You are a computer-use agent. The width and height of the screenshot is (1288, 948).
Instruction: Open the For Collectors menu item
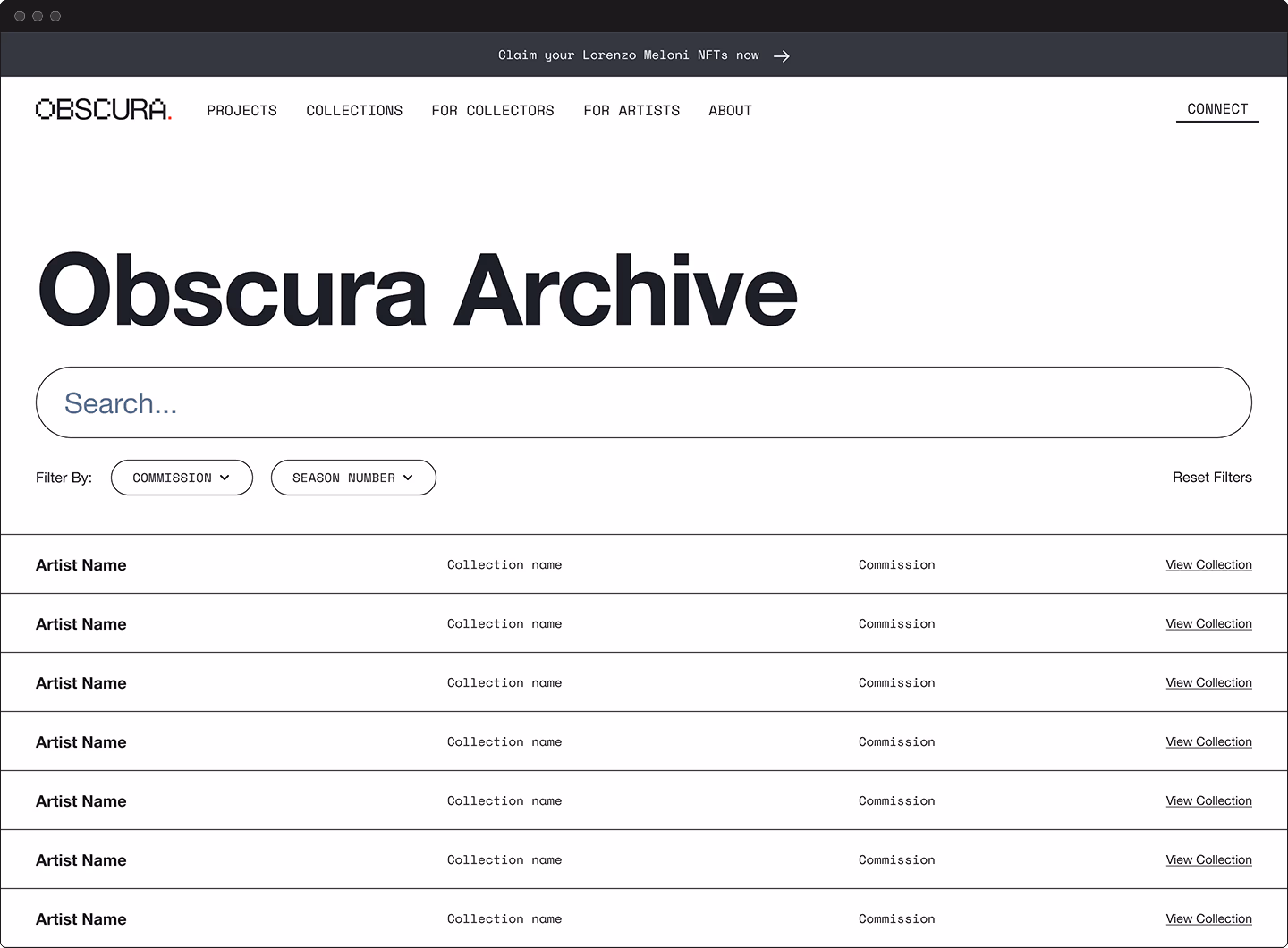[492, 110]
